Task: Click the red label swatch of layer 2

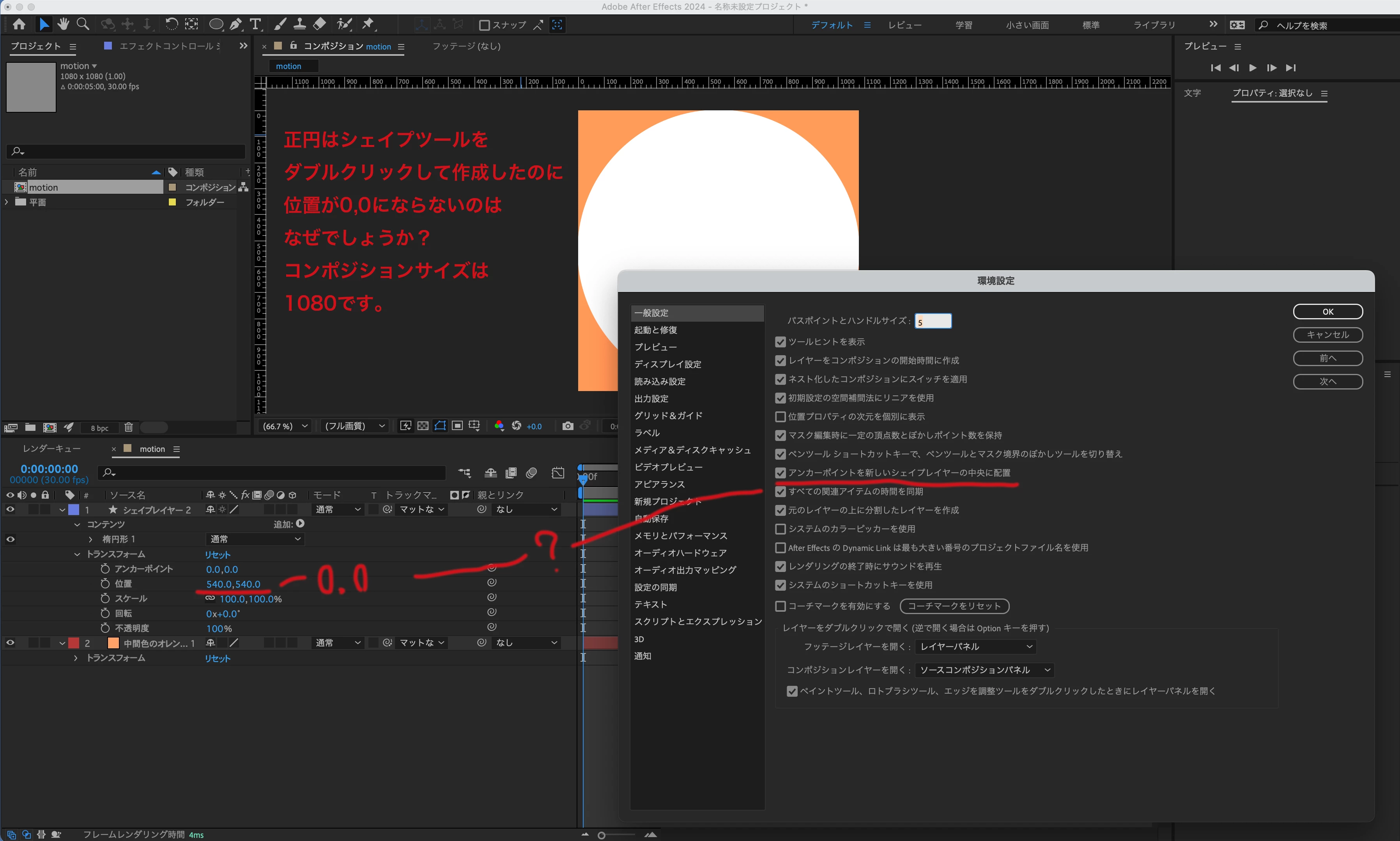Action: coord(74,643)
